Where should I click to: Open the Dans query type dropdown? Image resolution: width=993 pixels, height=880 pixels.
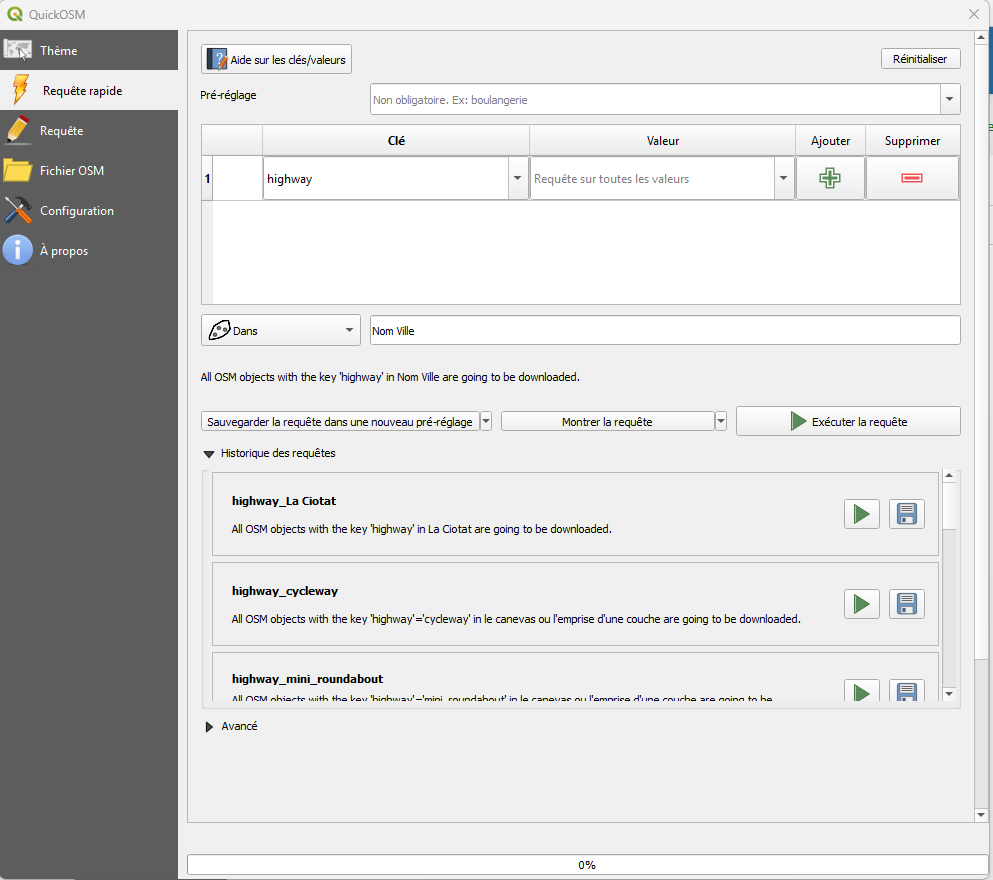(x=281, y=330)
